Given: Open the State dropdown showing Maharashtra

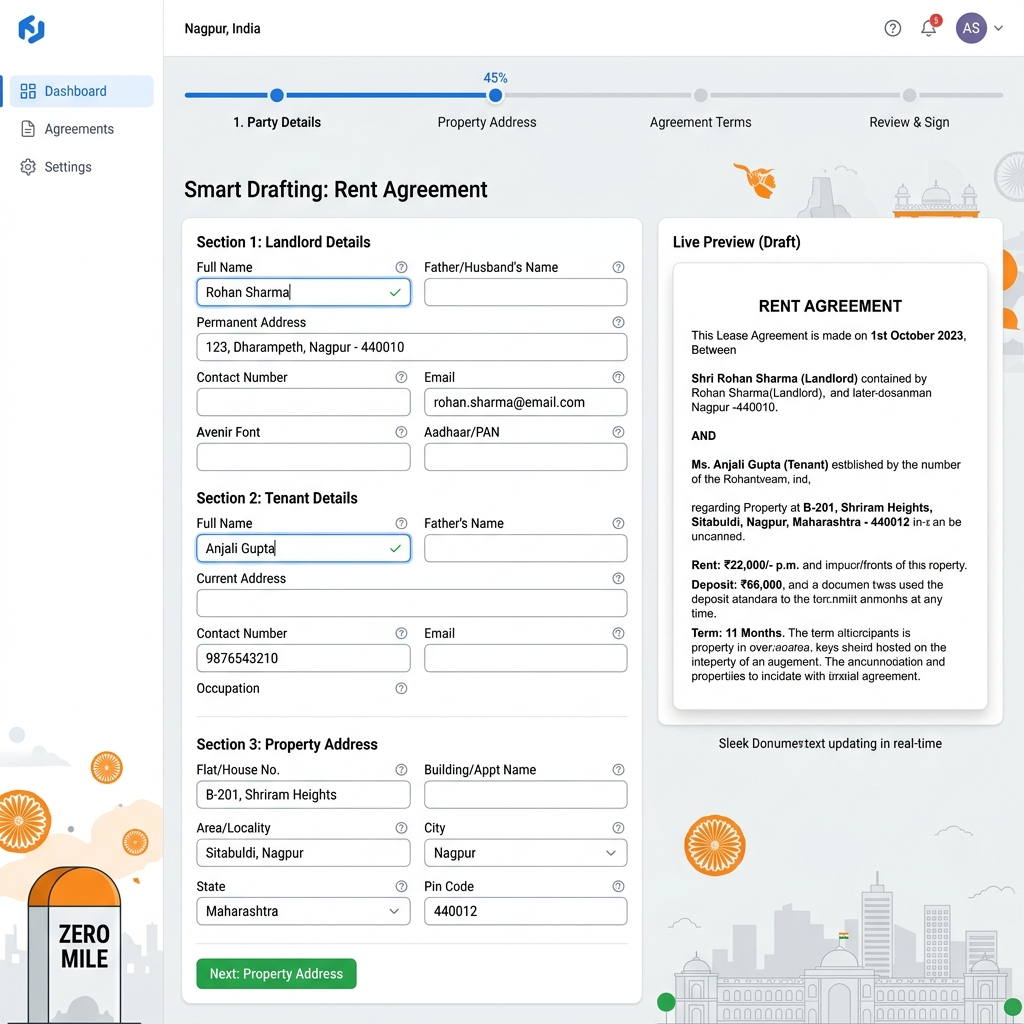Looking at the screenshot, I should point(303,910).
